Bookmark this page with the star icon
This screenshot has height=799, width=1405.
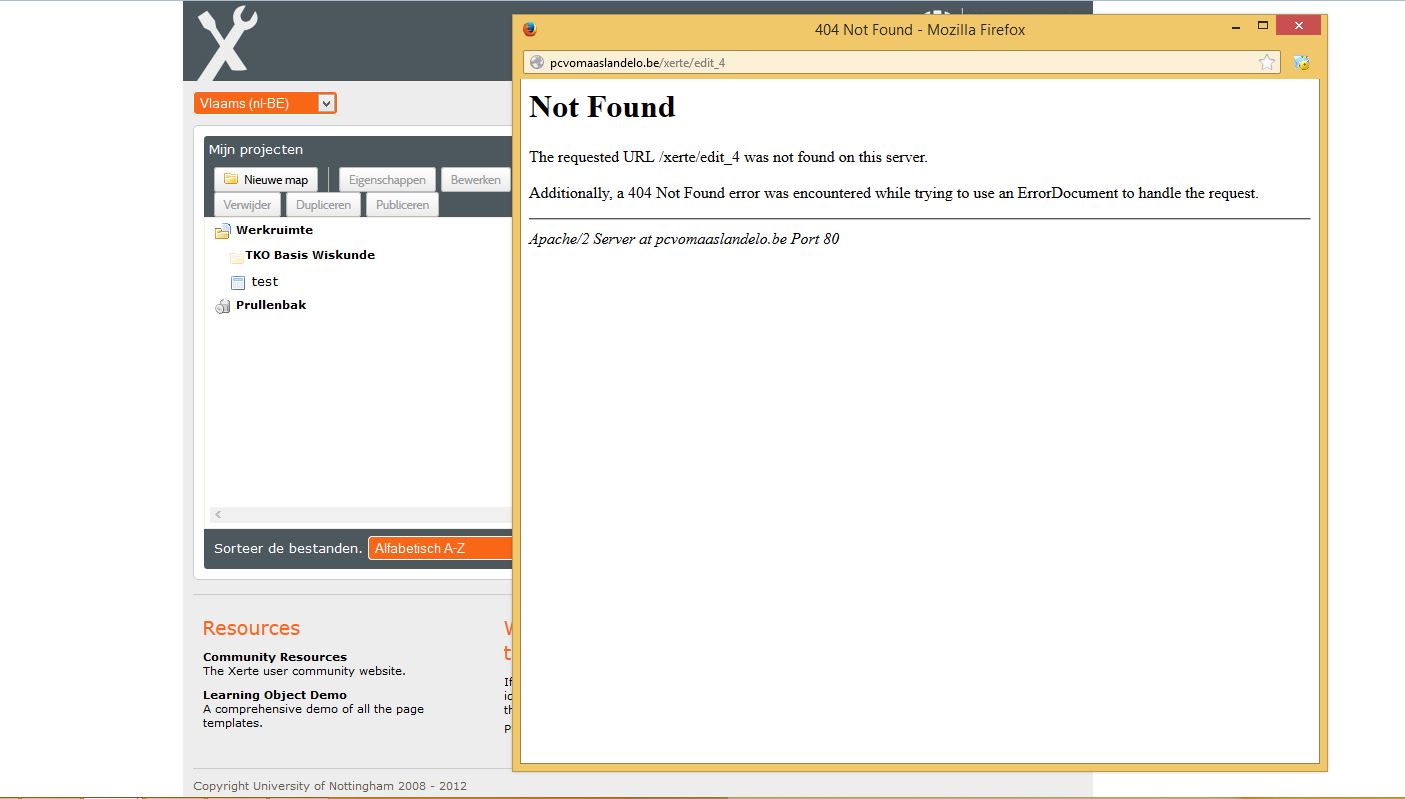[1267, 62]
